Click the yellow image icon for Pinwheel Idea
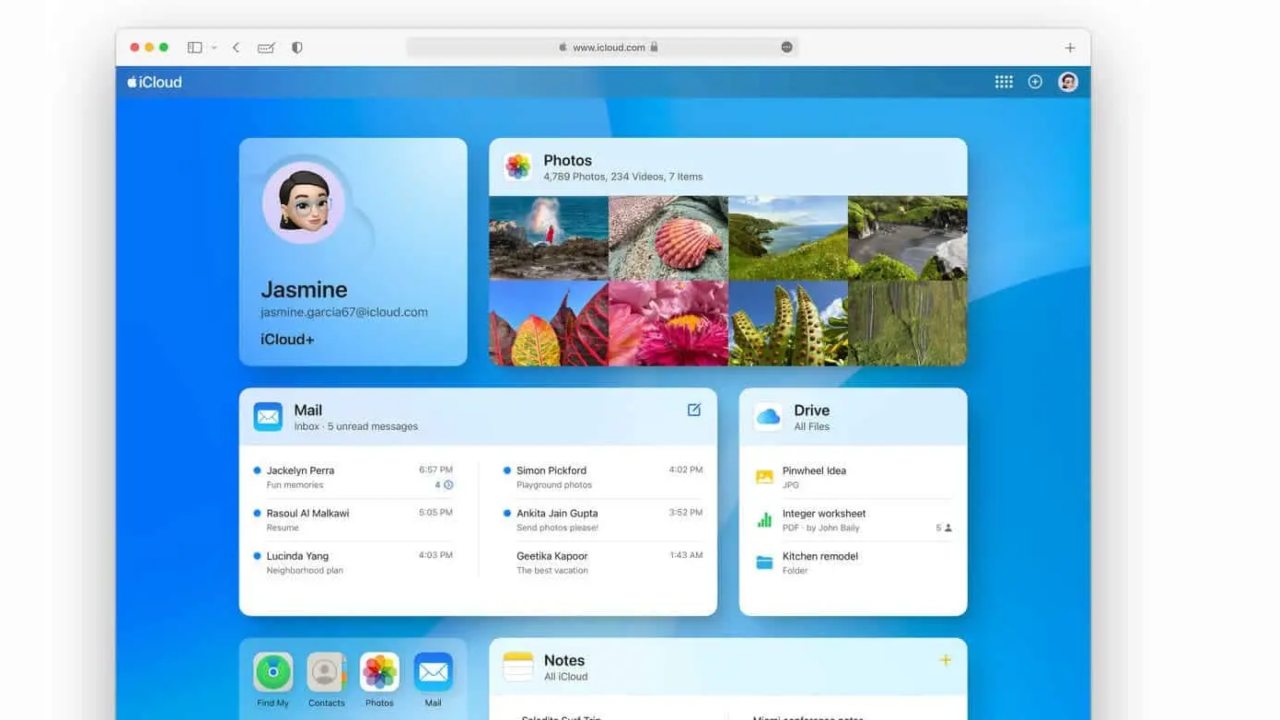 [764, 477]
